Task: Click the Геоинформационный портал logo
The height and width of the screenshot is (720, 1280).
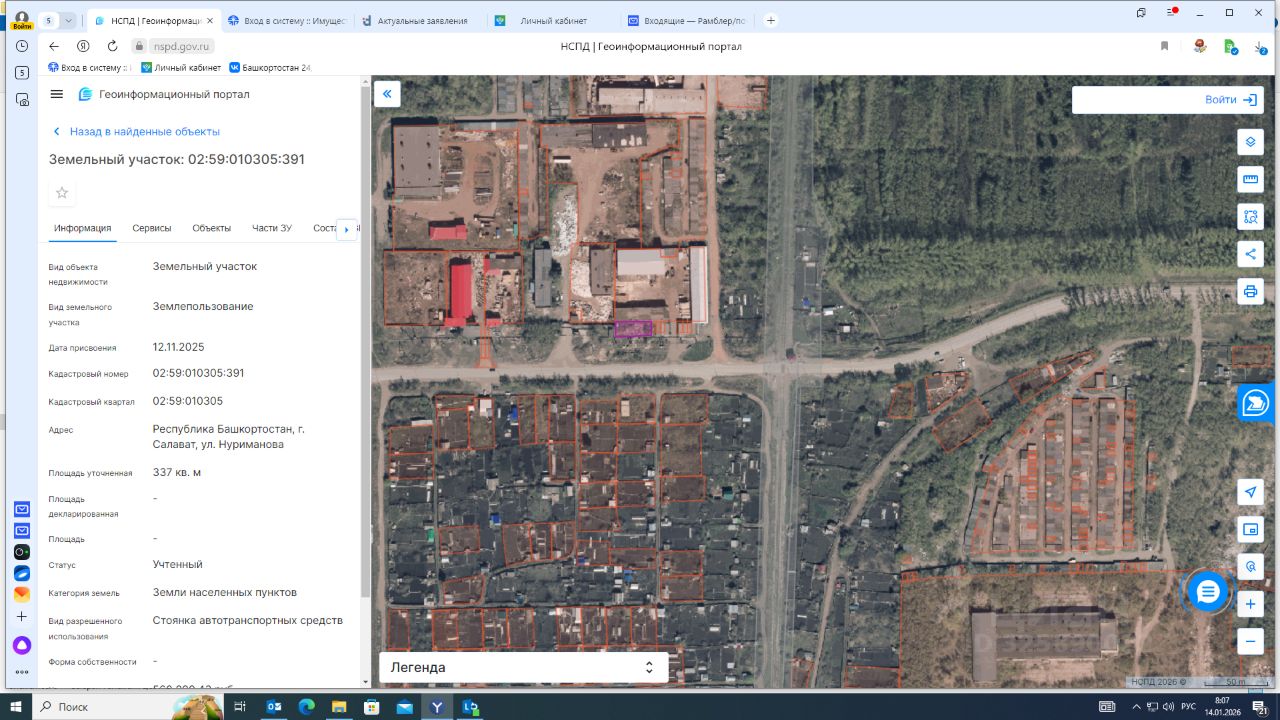Action: pos(164,94)
